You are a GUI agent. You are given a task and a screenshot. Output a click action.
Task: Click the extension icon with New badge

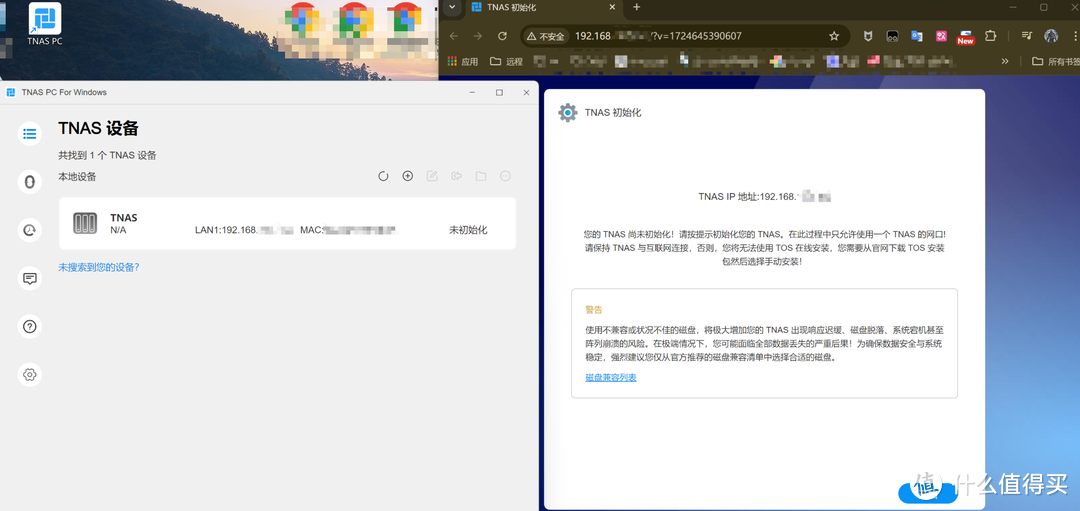pos(966,36)
